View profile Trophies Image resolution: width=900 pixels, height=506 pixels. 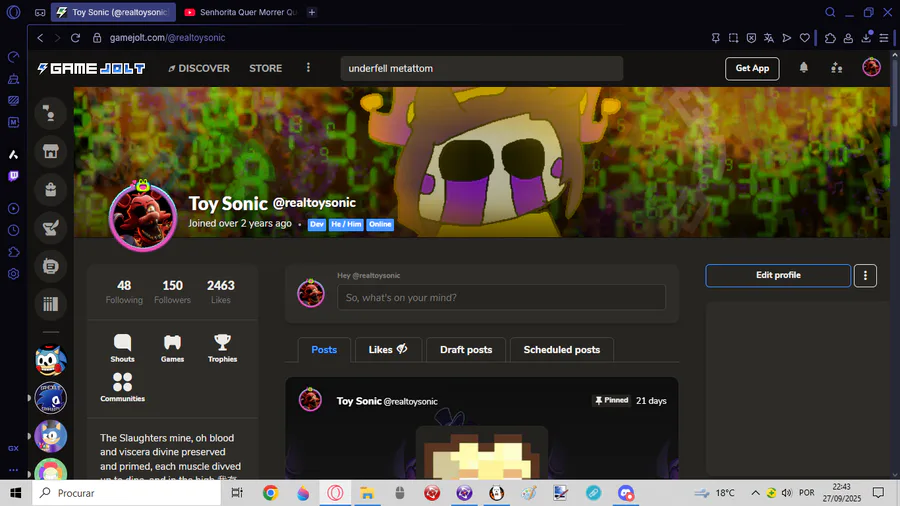[x=222, y=348]
